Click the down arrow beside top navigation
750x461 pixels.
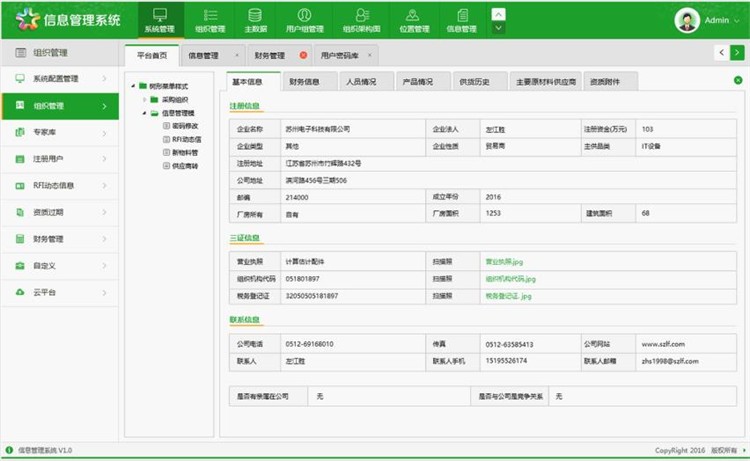[x=498, y=28]
